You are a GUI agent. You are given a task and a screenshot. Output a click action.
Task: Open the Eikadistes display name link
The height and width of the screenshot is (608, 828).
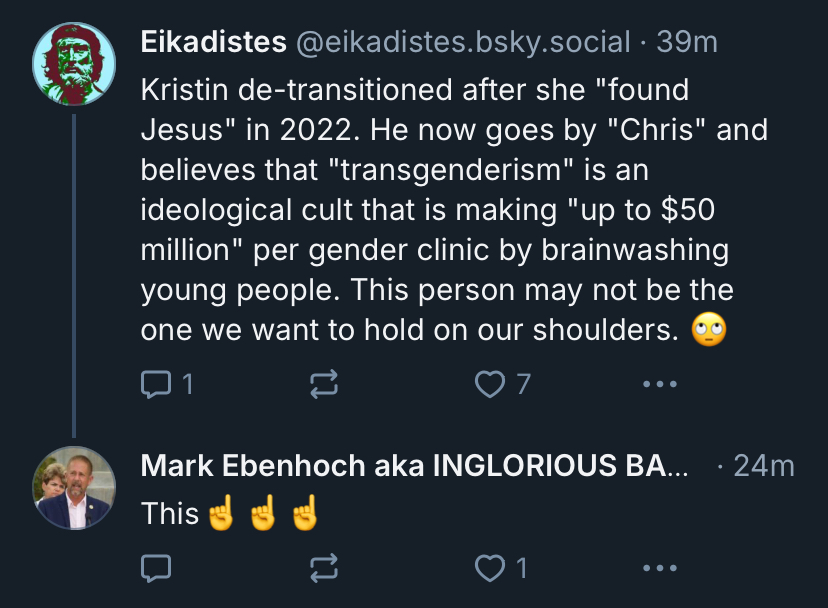pyautogui.click(x=213, y=42)
